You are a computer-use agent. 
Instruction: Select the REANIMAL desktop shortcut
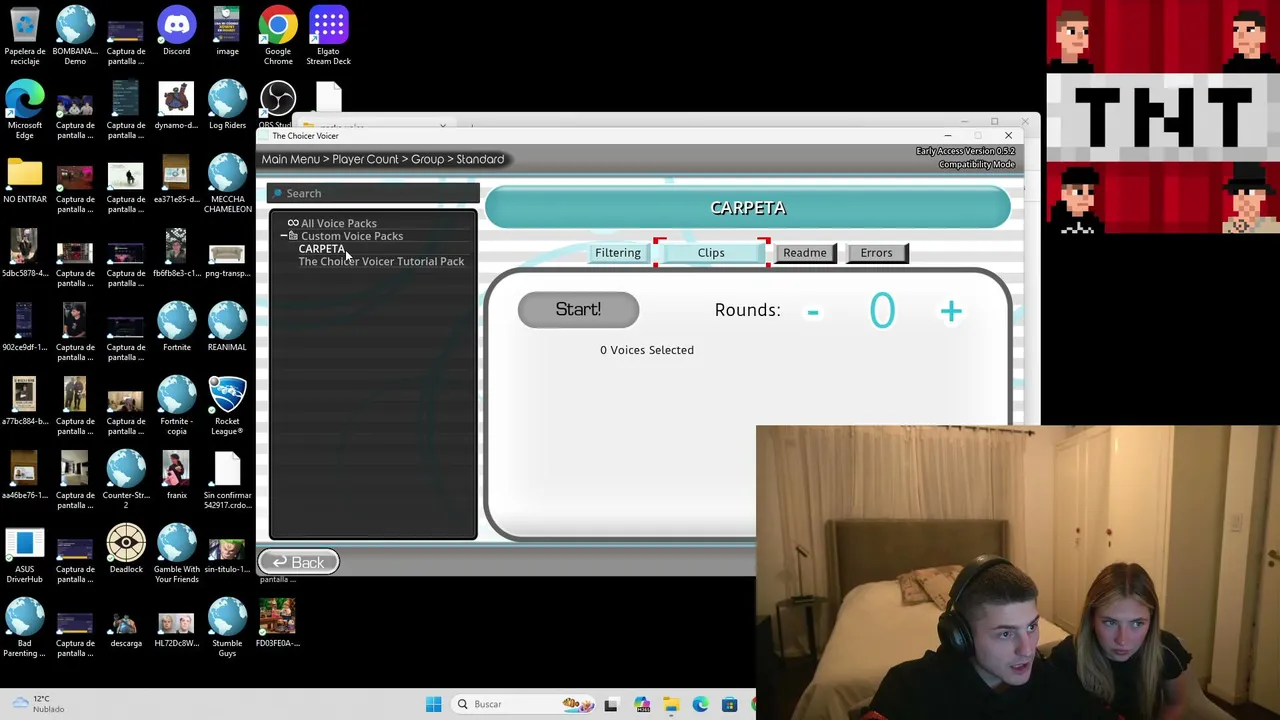pyautogui.click(x=227, y=328)
